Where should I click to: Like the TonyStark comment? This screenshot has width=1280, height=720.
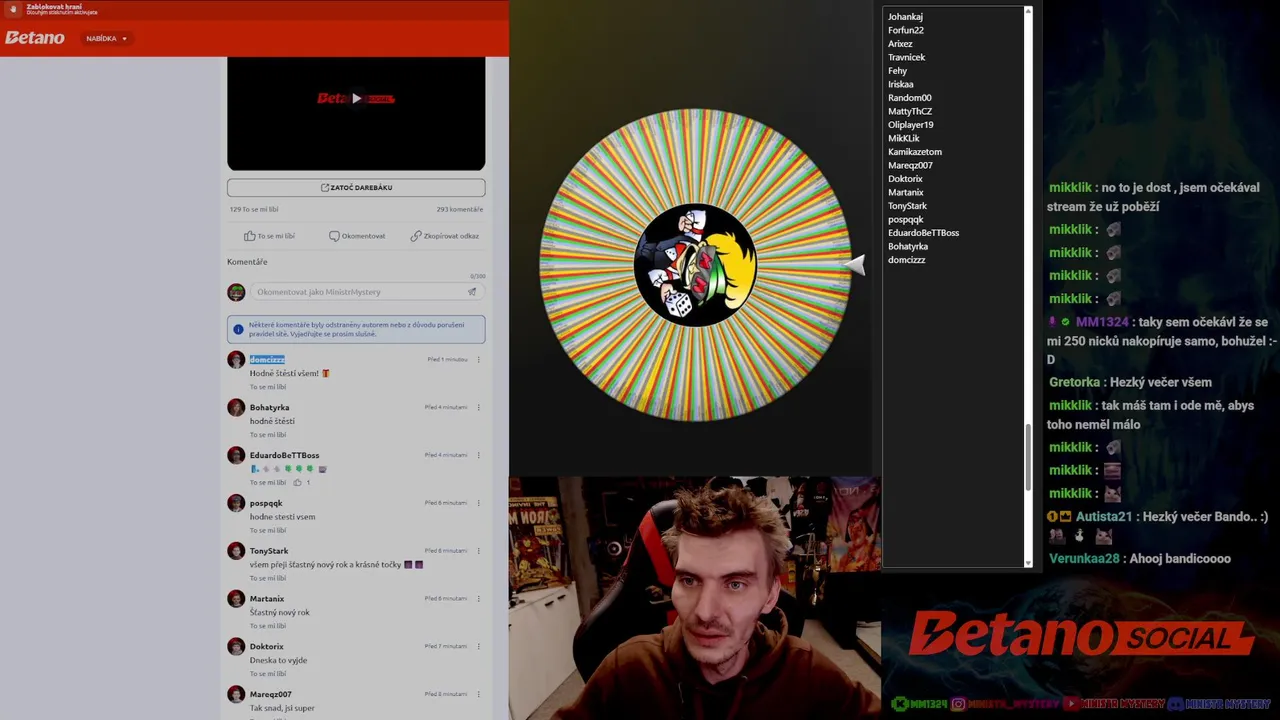268,578
